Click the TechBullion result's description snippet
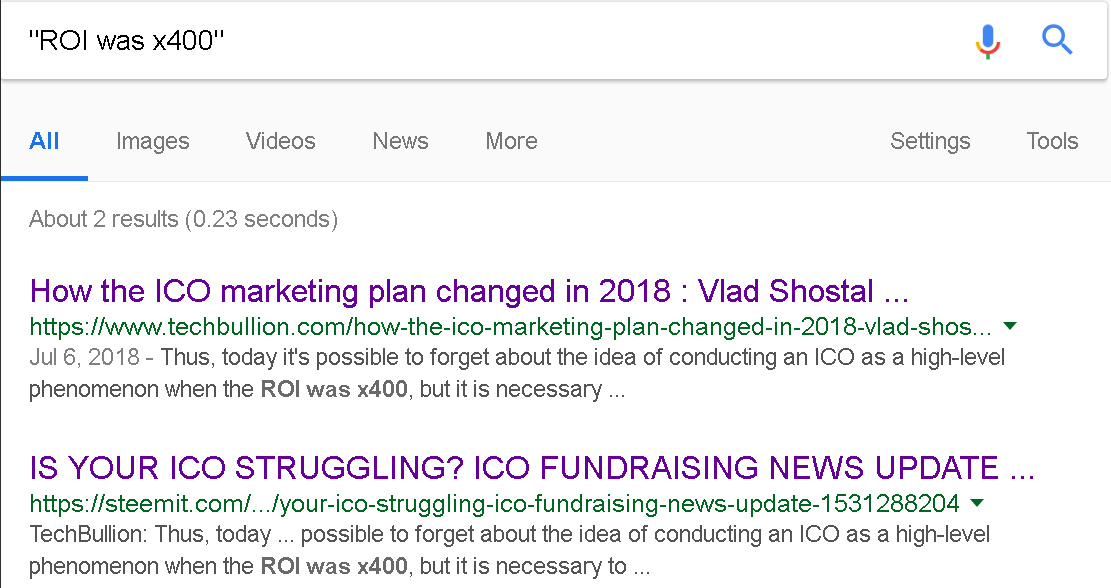Viewport: 1111px width, 588px height. (517, 373)
